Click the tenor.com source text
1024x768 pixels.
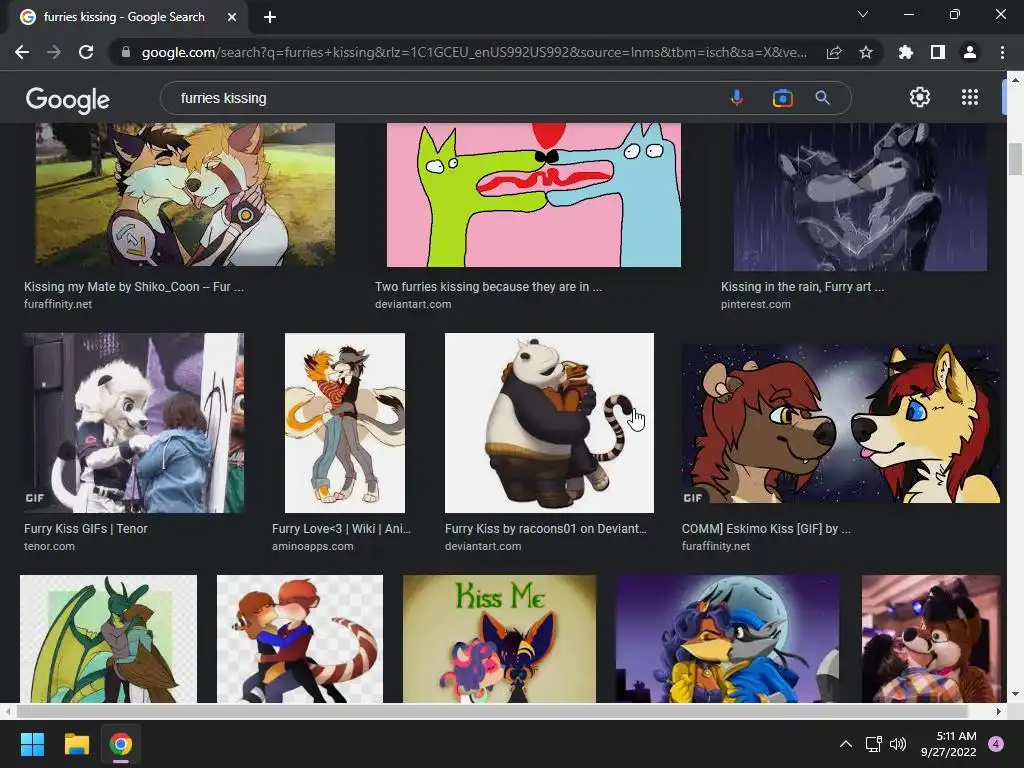[x=50, y=546]
